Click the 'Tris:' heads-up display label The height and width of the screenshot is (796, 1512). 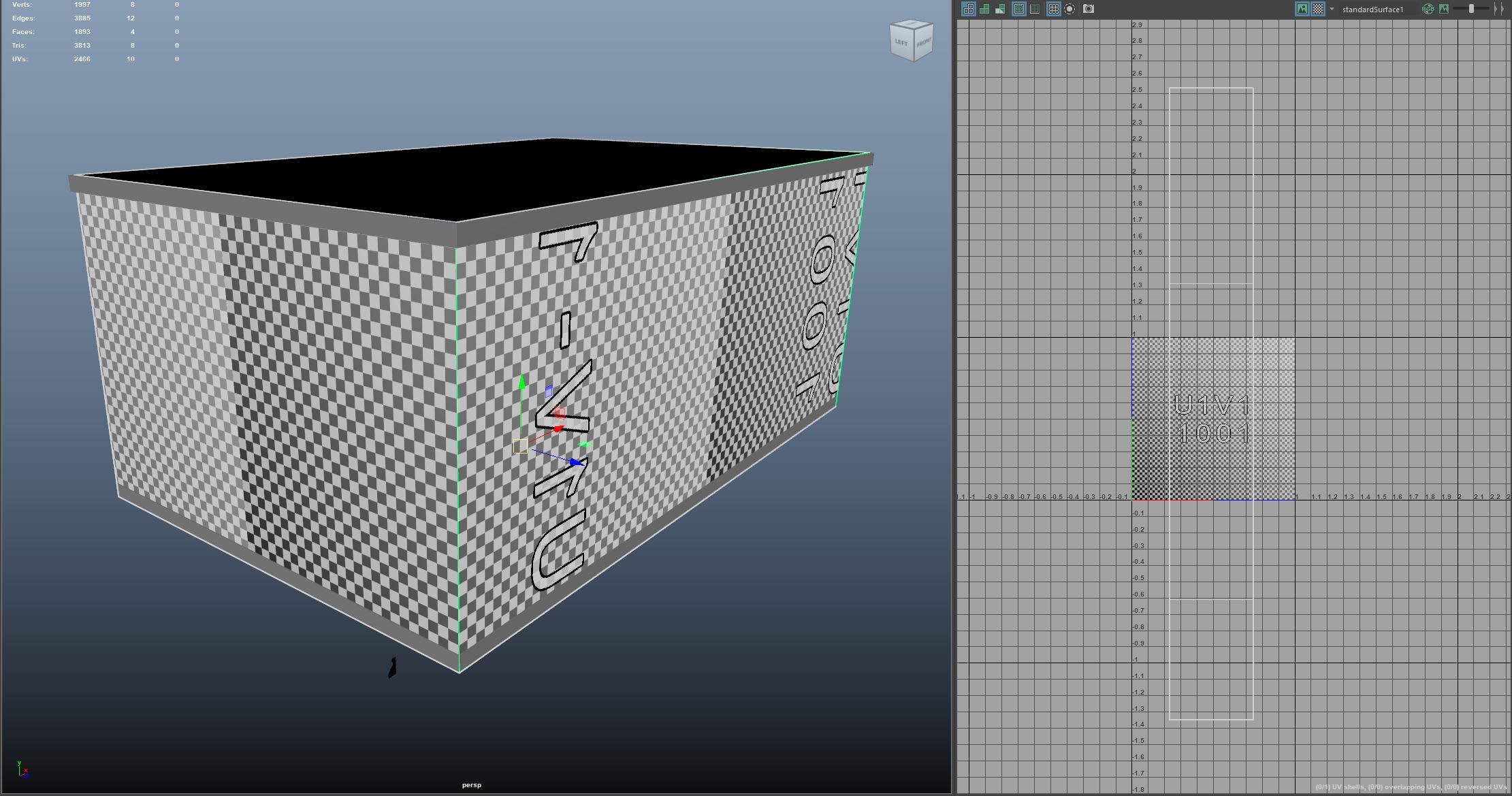coord(20,46)
